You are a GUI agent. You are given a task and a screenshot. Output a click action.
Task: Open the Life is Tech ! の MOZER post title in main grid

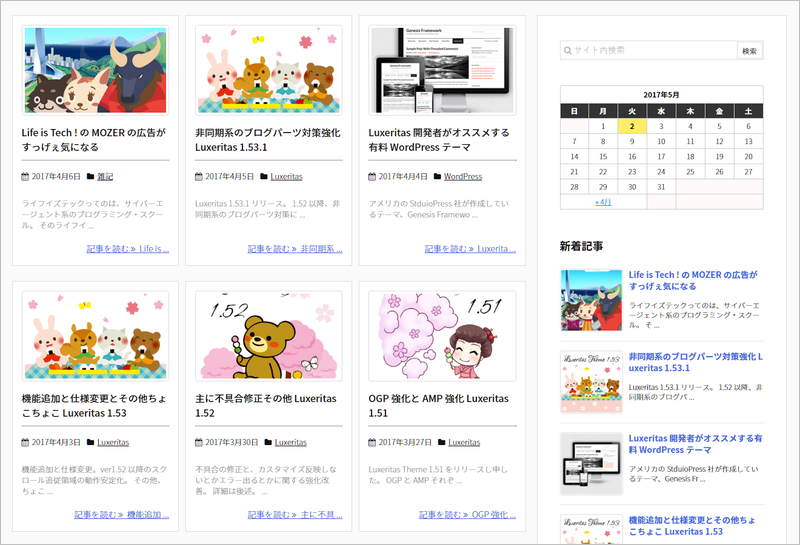tap(94, 140)
